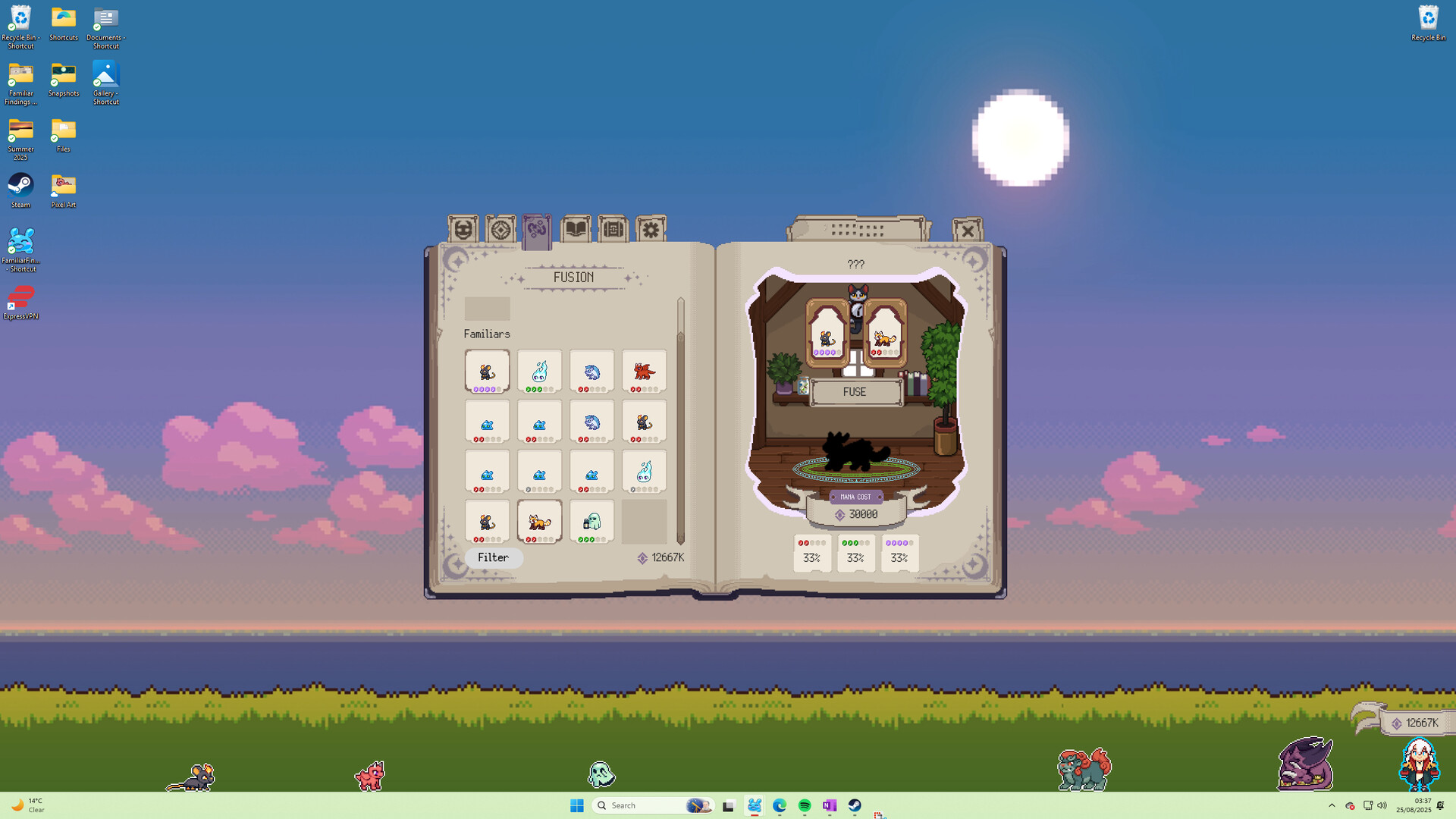
Task: Show hidden system tray icons
Action: click(1332, 805)
